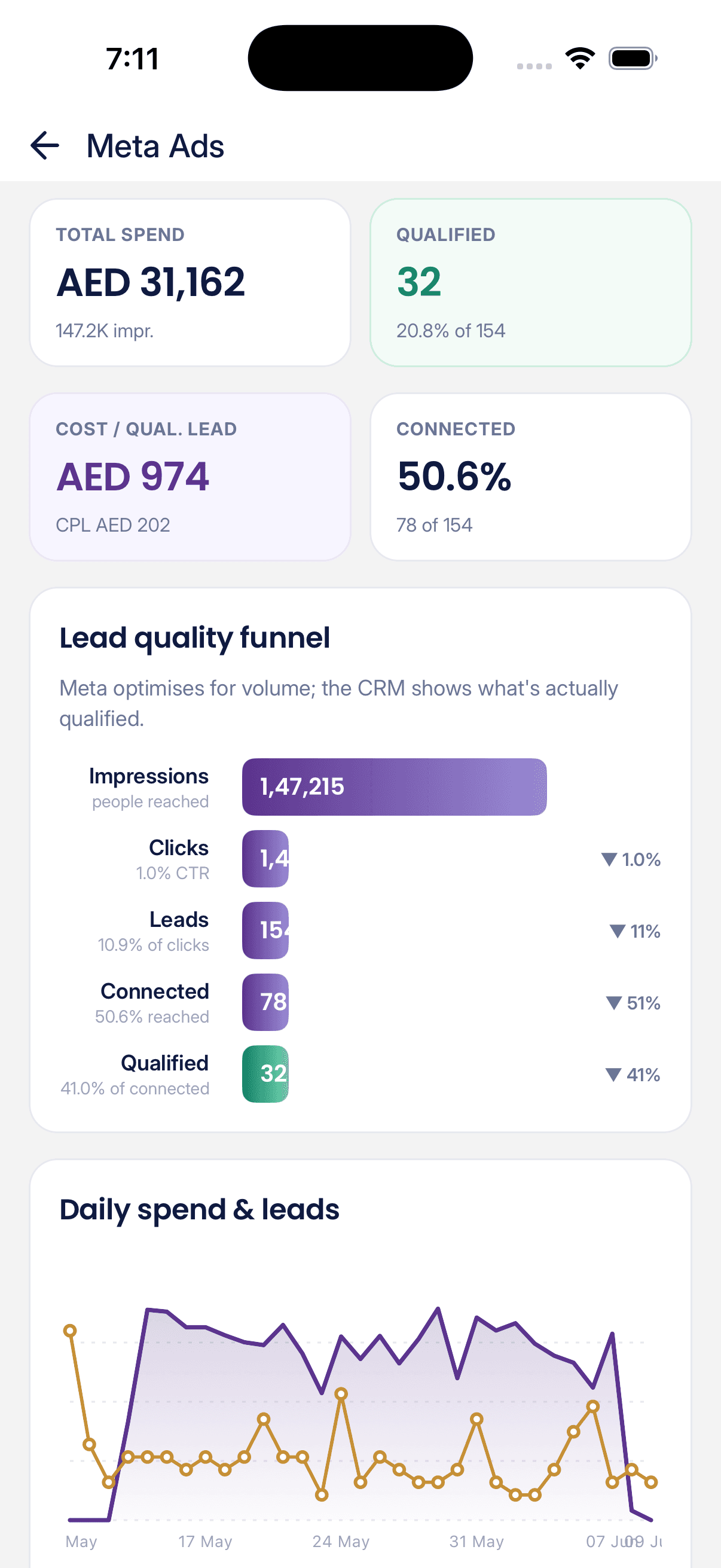Tap the first leads data point on chart
This screenshot has height=1568, width=721.
click(x=70, y=1331)
